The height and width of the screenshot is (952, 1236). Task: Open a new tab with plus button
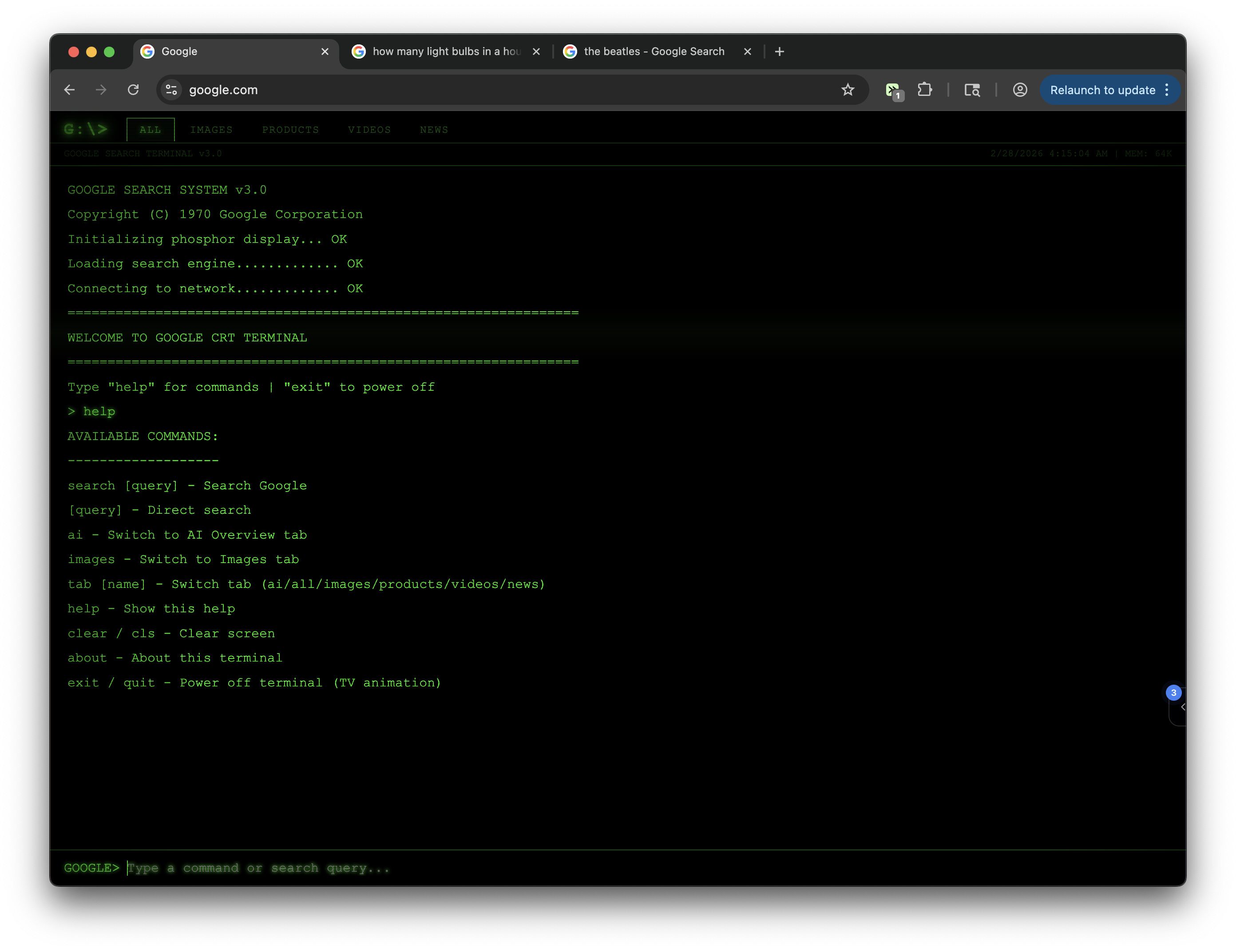click(779, 52)
